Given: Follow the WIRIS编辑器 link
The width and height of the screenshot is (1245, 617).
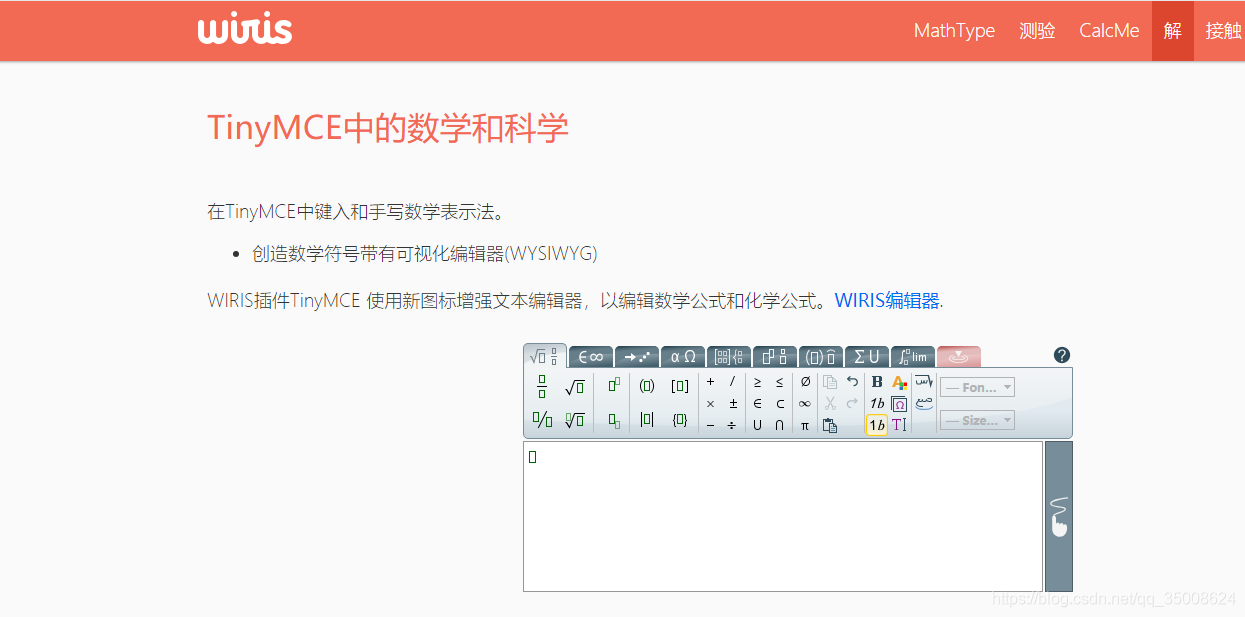Looking at the screenshot, I should point(887,300).
